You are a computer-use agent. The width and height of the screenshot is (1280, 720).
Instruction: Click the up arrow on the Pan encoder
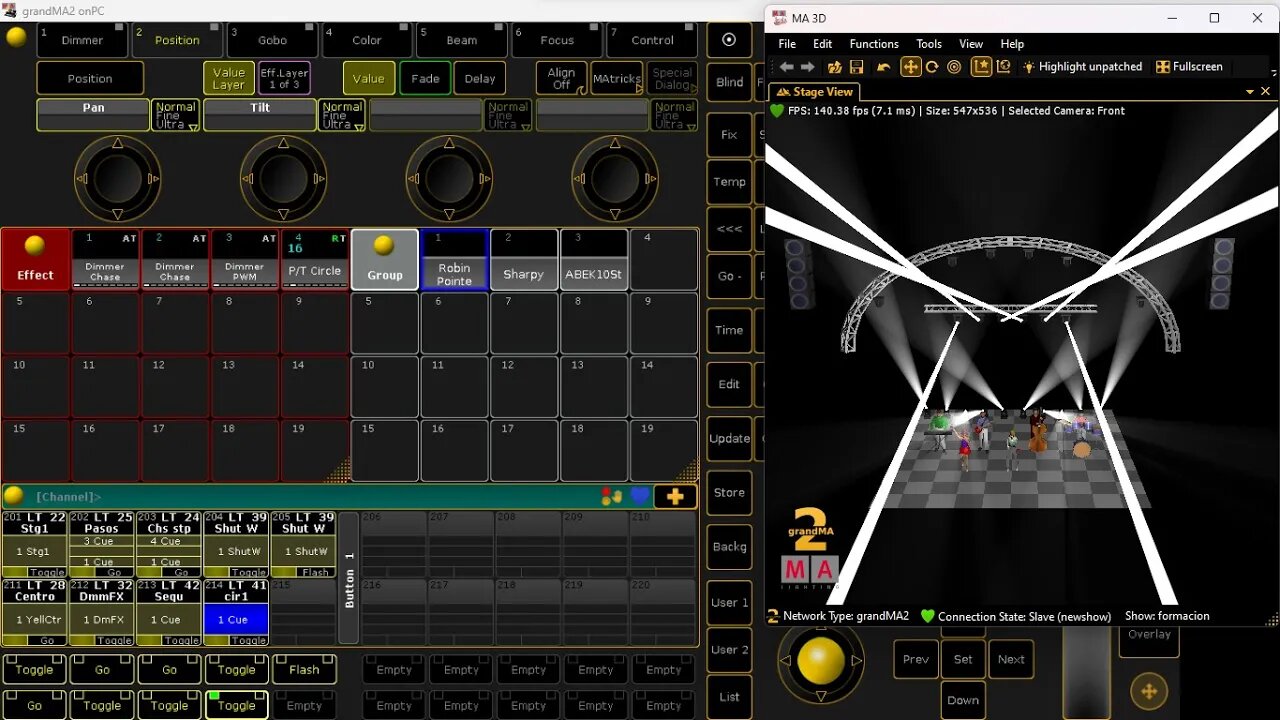coord(117,144)
